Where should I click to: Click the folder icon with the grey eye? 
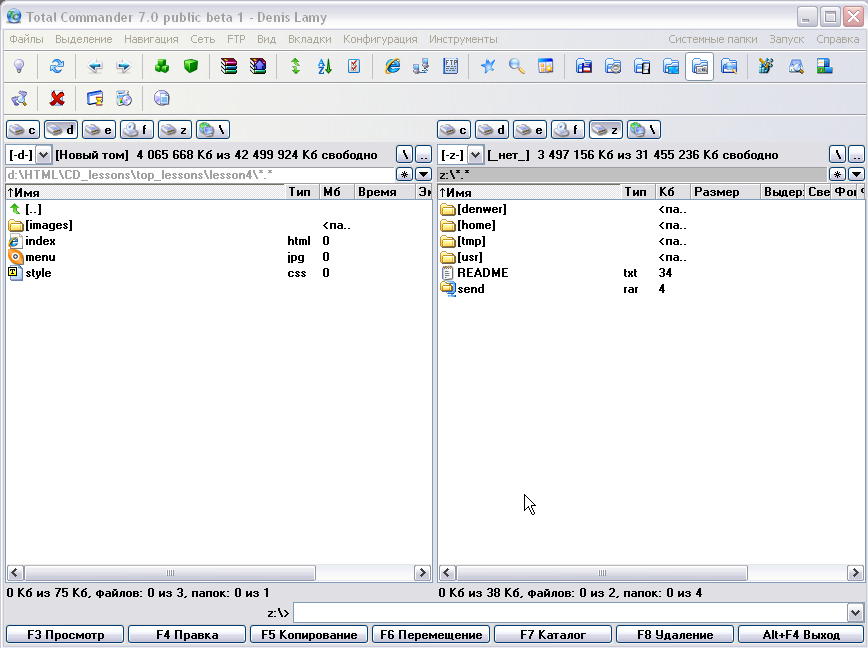coord(613,66)
